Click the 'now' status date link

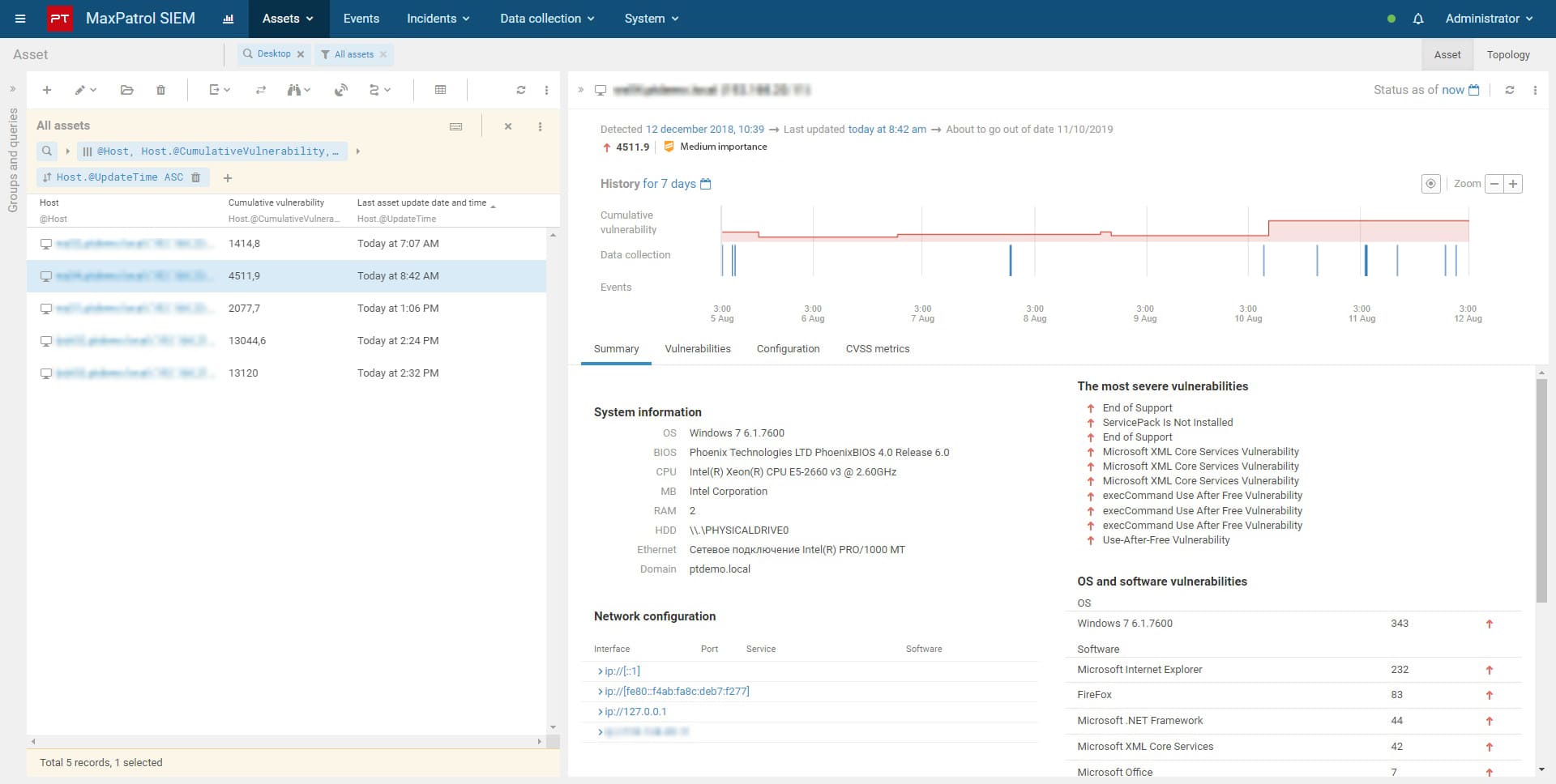pos(1452,90)
